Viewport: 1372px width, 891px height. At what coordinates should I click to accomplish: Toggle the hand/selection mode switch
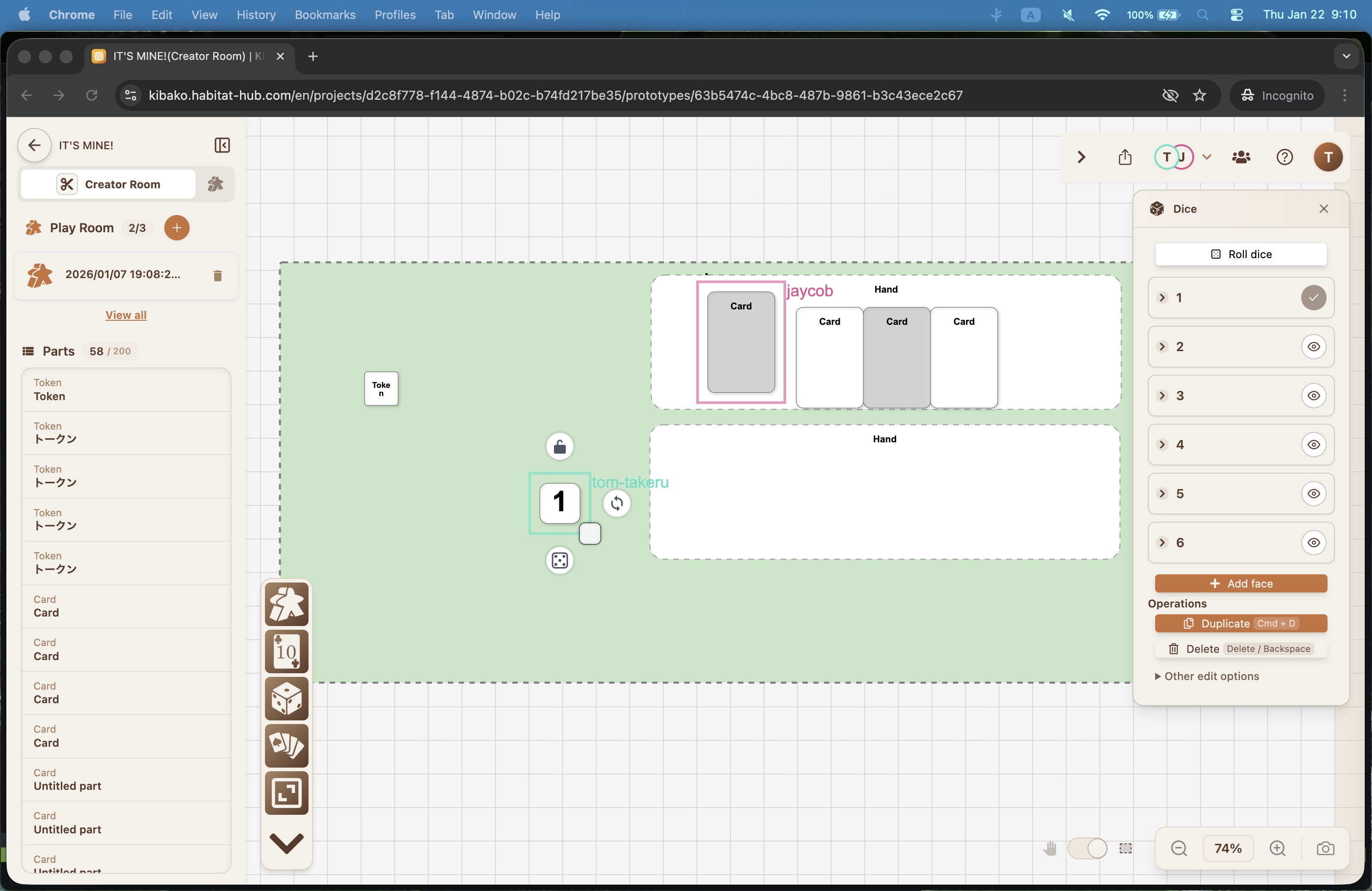(x=1087, y=848)
